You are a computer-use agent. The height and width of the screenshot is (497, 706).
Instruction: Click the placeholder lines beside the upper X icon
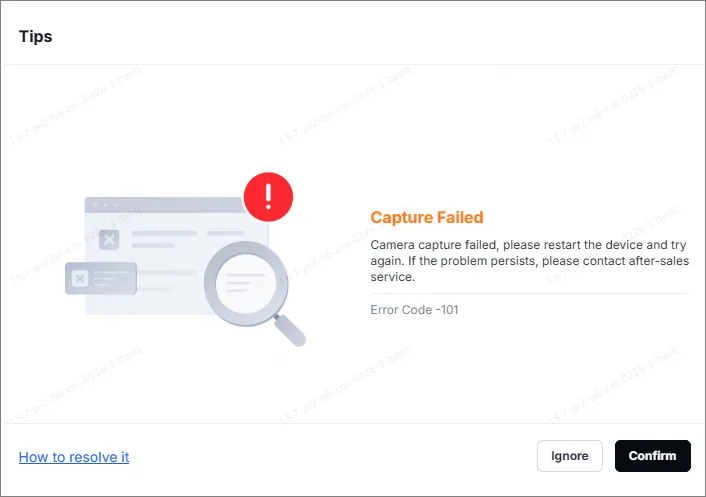click(x=187, y=239)
